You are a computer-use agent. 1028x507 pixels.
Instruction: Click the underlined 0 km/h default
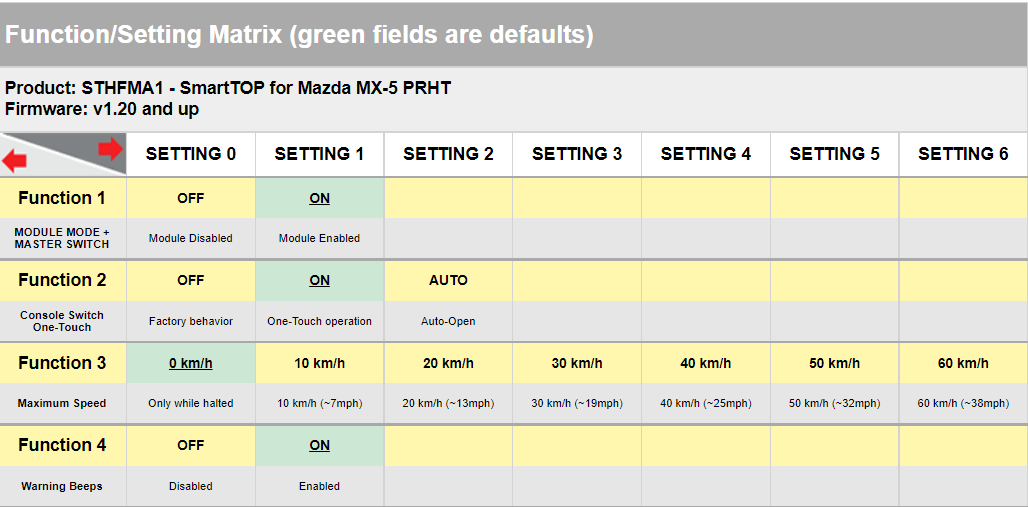tap(191, 363)
